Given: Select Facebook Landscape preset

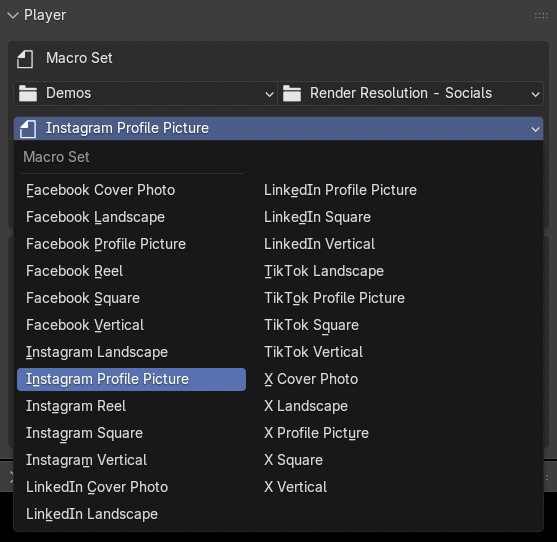Looking at the screenshot, I should 131,217.
